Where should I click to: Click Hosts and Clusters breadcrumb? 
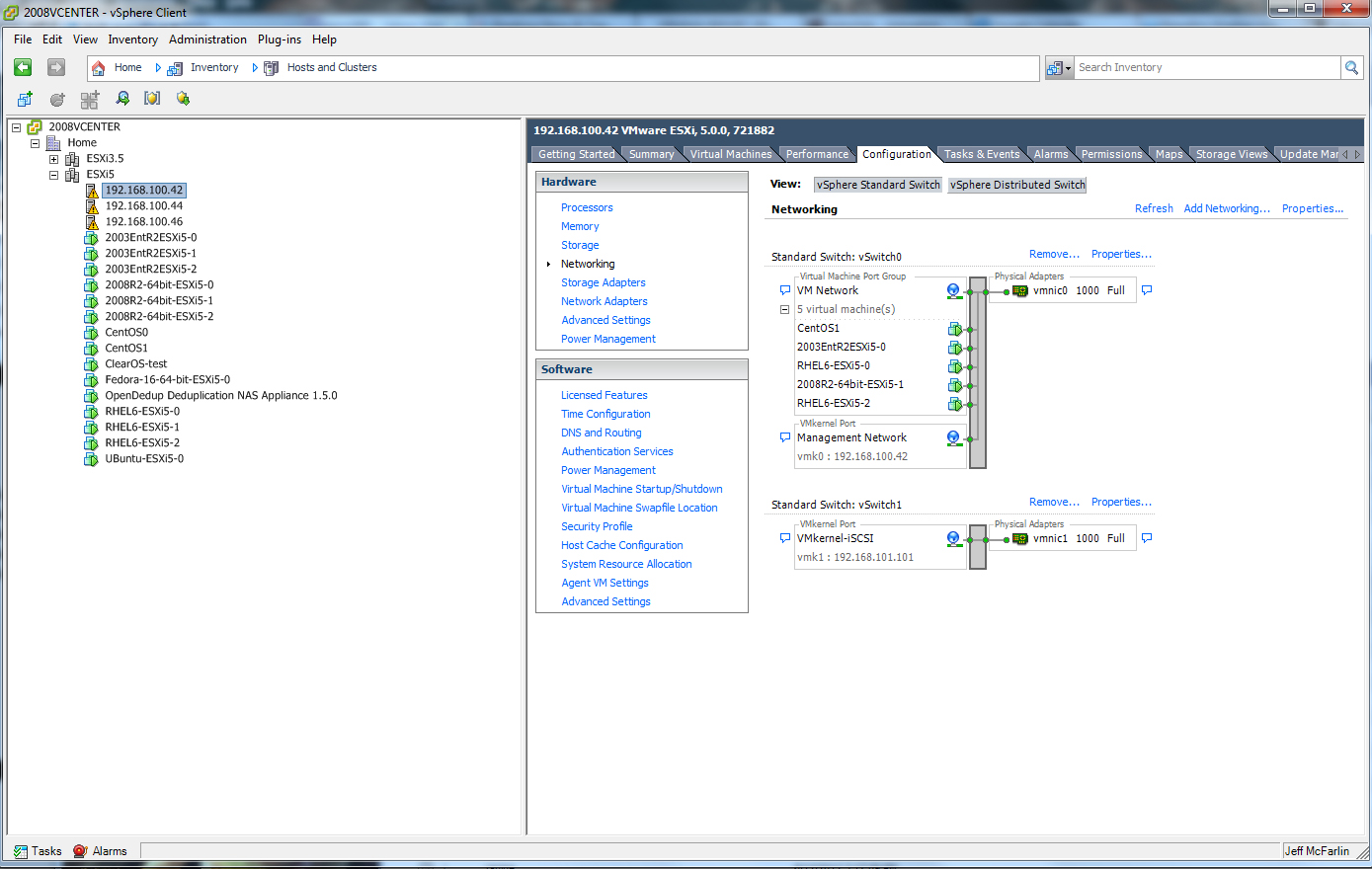[332, 67]
